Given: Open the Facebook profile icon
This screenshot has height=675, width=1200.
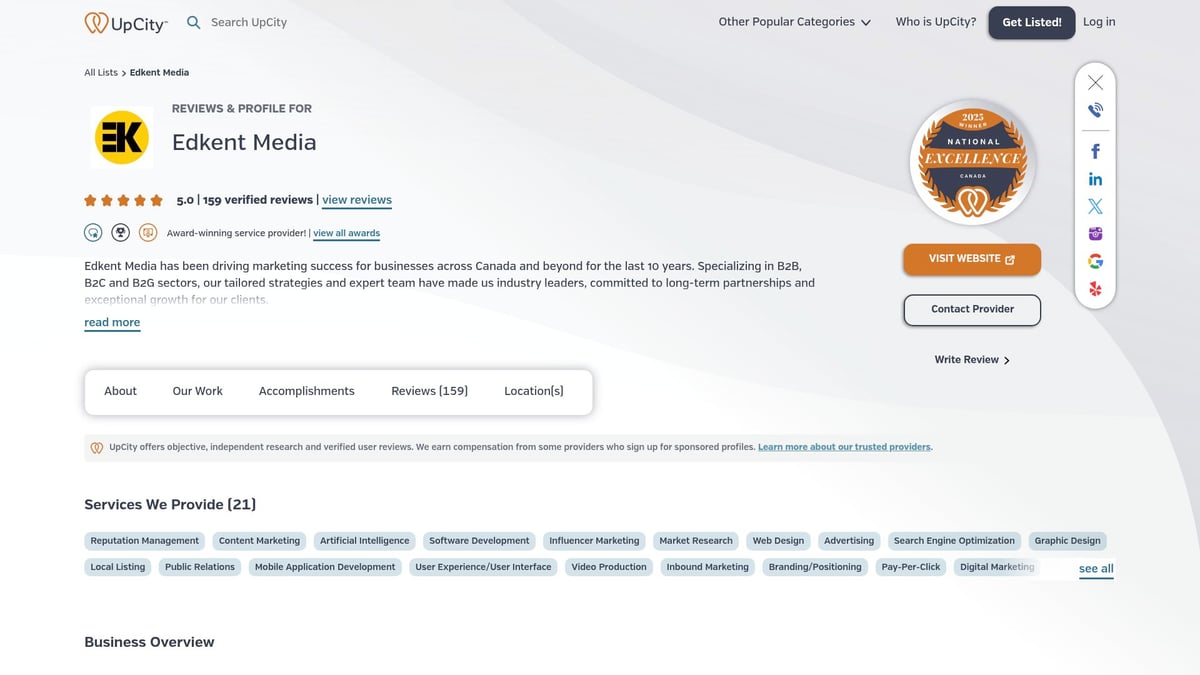Looking at the screenshot, I should click(x=1095, y=151).
